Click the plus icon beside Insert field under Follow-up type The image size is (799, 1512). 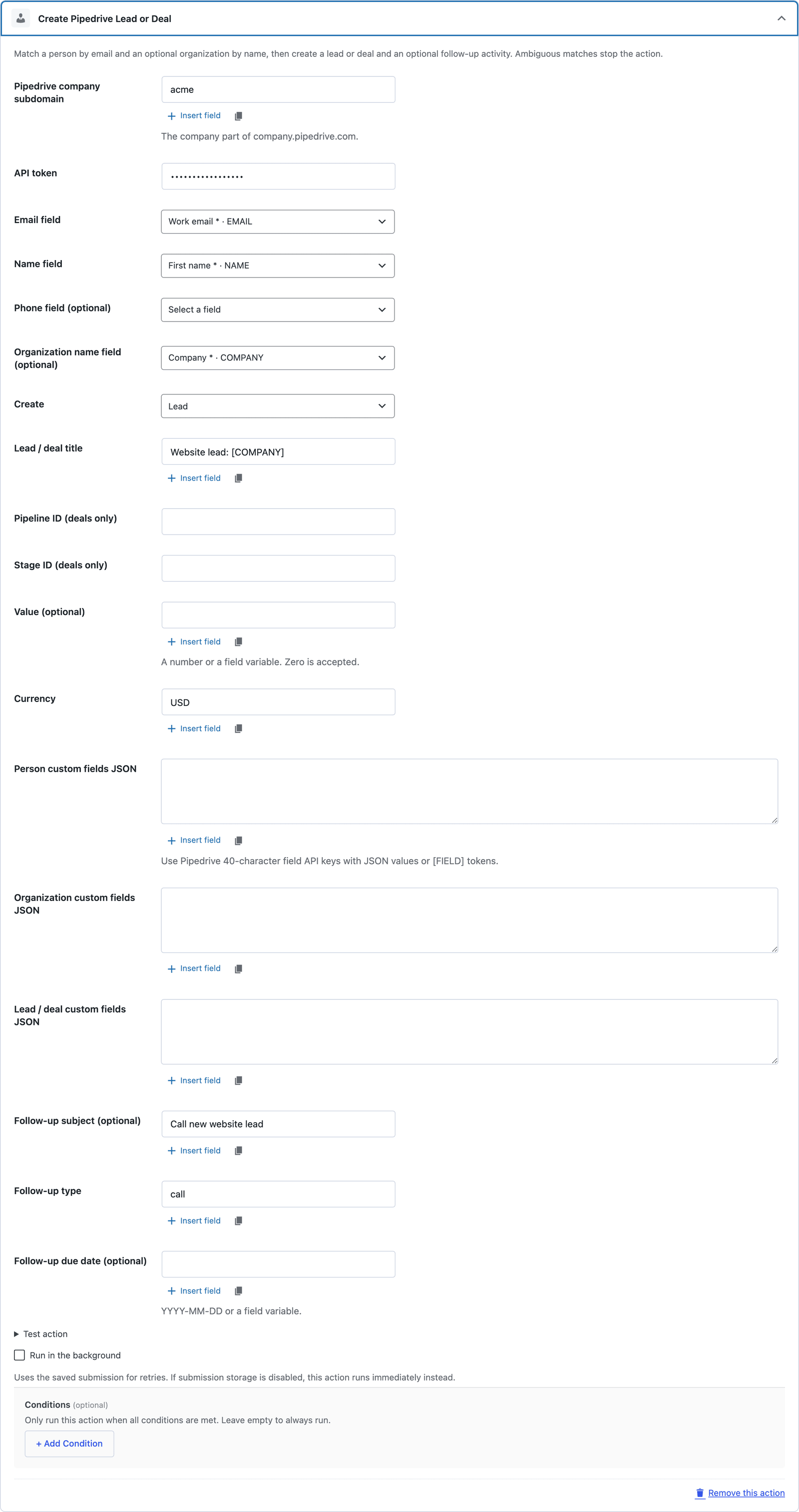click(x=171, y=1221)
